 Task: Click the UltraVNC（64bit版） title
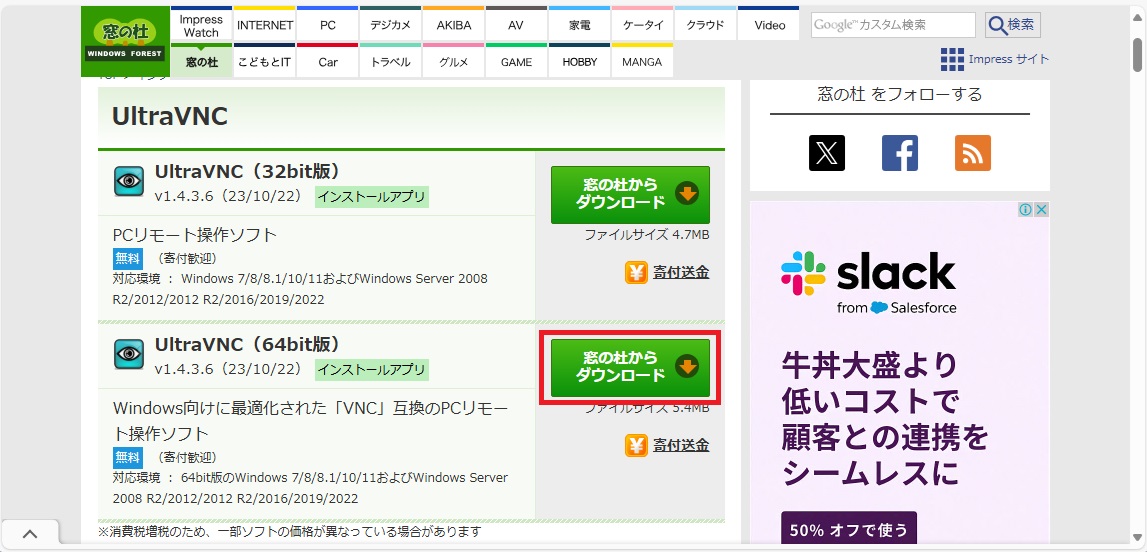point(248,344)
